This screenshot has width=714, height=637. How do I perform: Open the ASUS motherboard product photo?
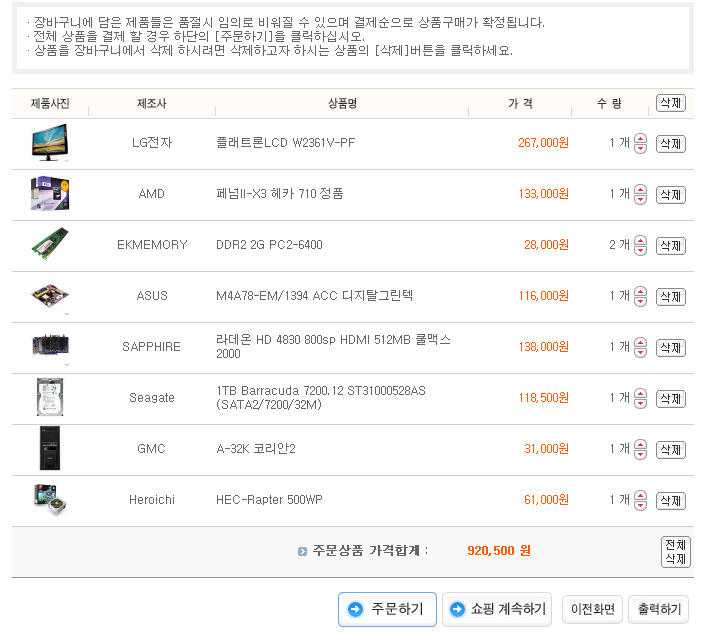(x=50, y=296)
